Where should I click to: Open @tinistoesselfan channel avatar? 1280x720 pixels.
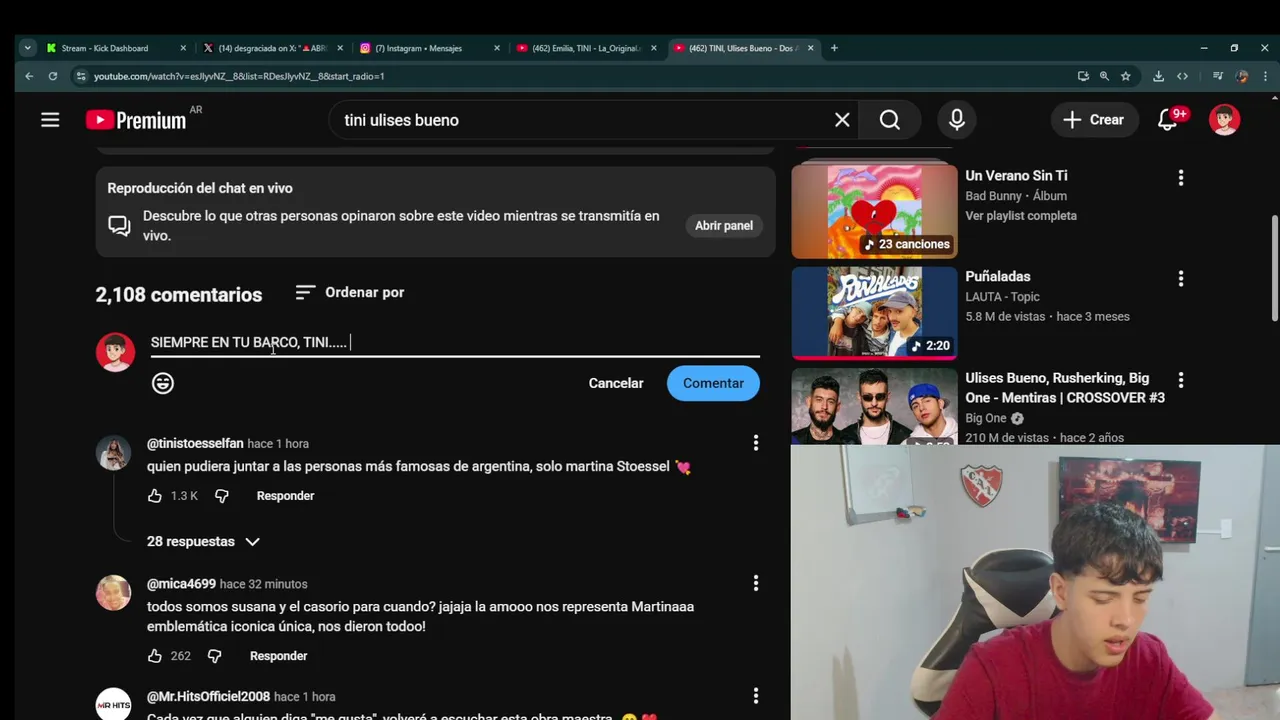tap(113, 453)
